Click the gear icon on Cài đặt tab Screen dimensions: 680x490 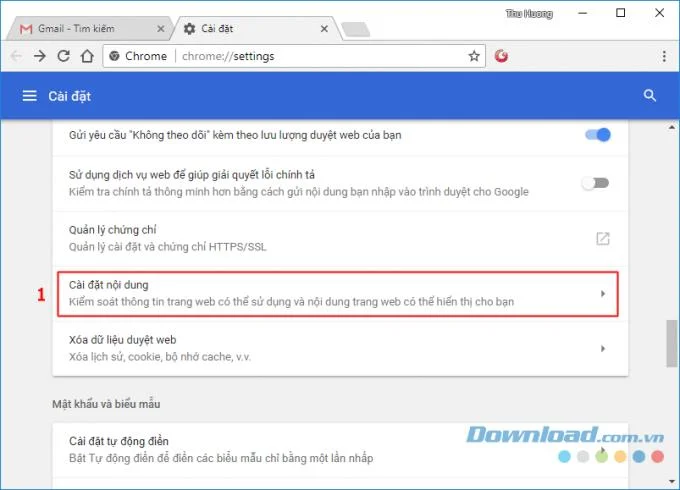(189, 29)
